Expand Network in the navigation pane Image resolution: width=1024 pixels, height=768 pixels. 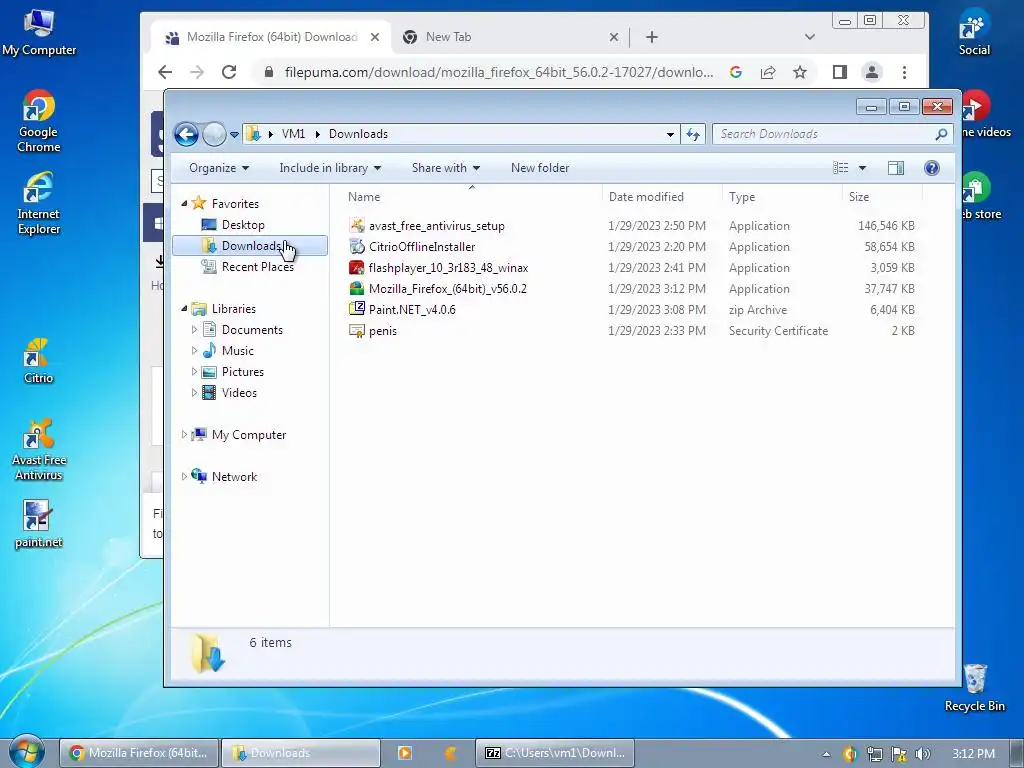(184, 477)
